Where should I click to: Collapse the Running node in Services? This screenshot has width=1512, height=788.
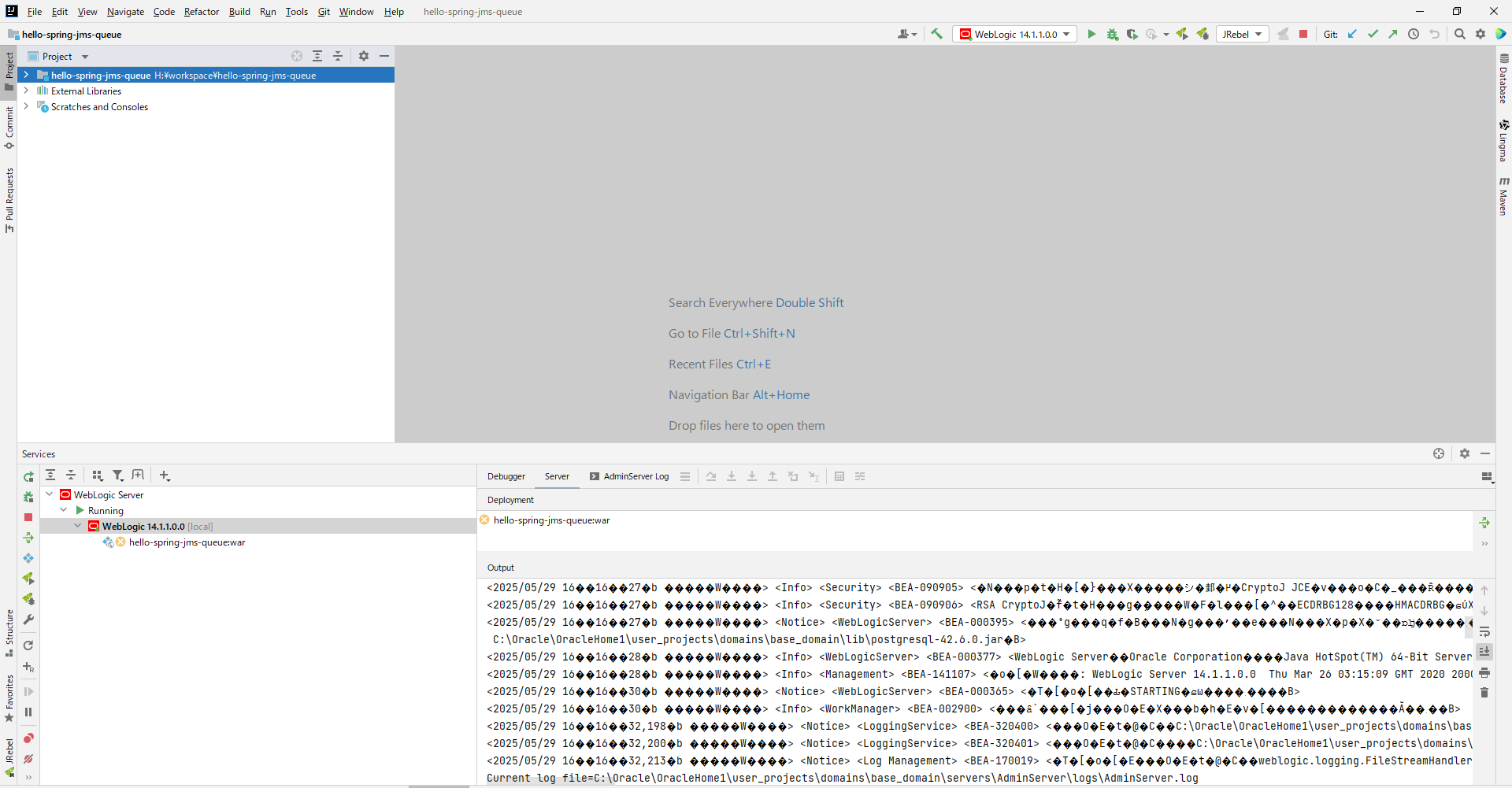click(64, 510)
